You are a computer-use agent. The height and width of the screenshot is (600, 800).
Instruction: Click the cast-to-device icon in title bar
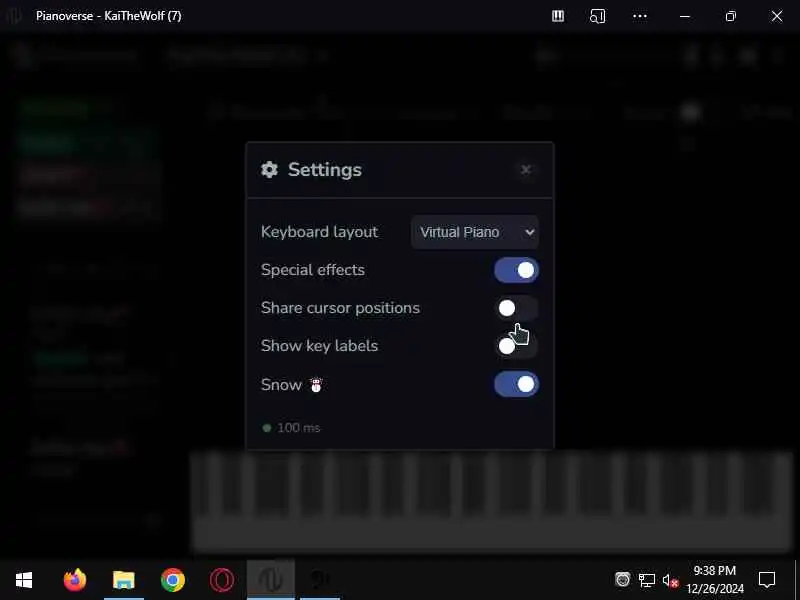(x=597, y=16)
